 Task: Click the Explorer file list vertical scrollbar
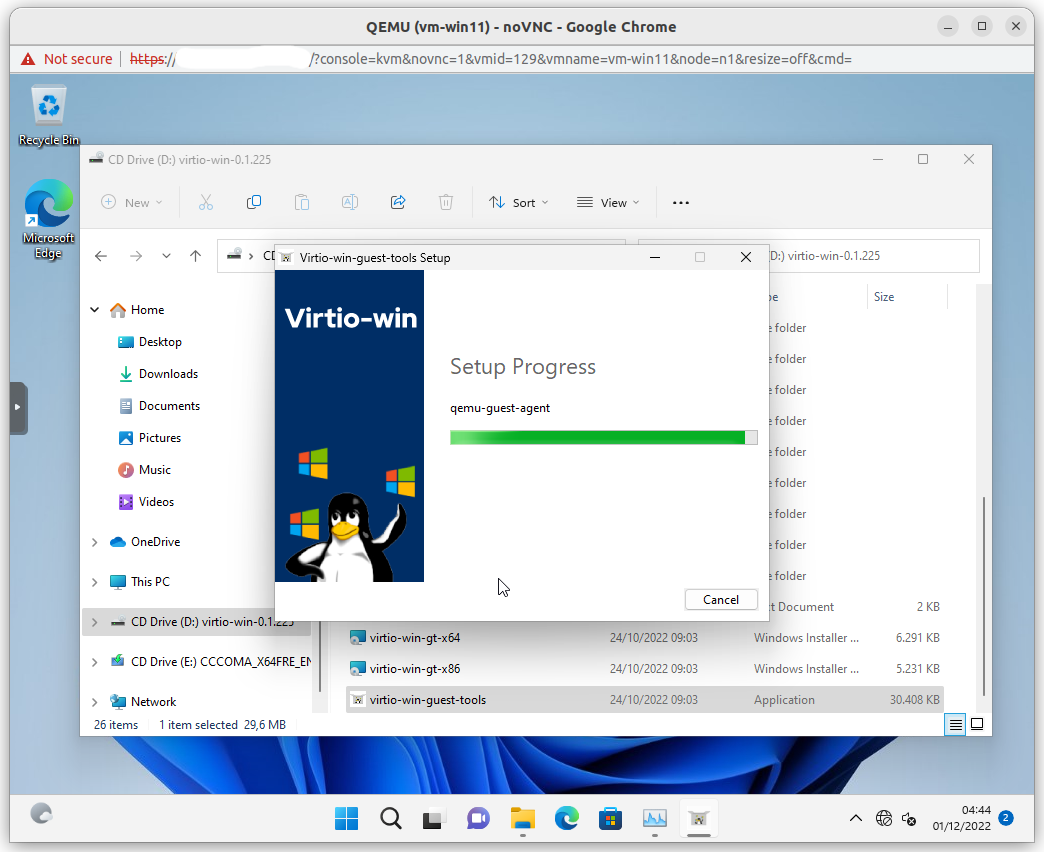983,596
